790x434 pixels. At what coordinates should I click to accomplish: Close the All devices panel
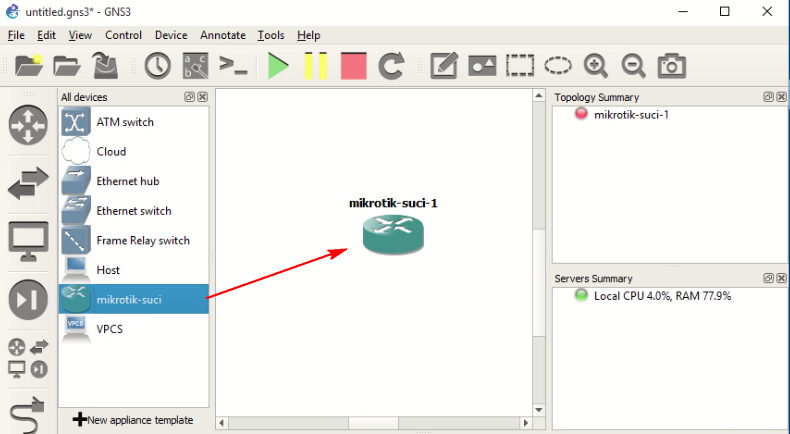click(x=203, y=97)
